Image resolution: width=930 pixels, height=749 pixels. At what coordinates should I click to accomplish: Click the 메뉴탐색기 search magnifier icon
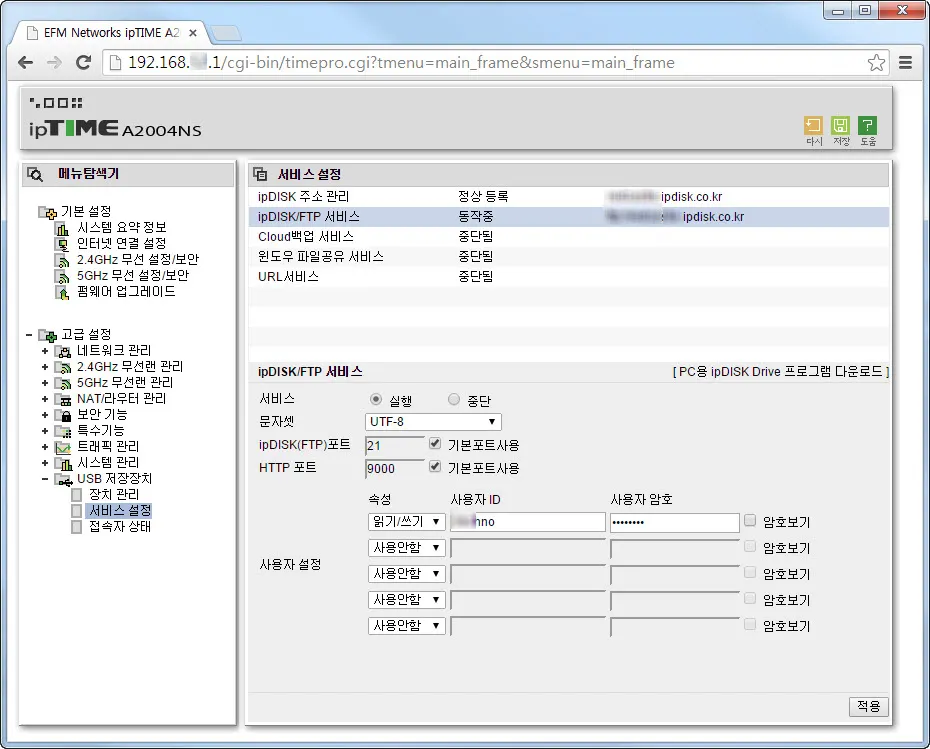point(35,174)
